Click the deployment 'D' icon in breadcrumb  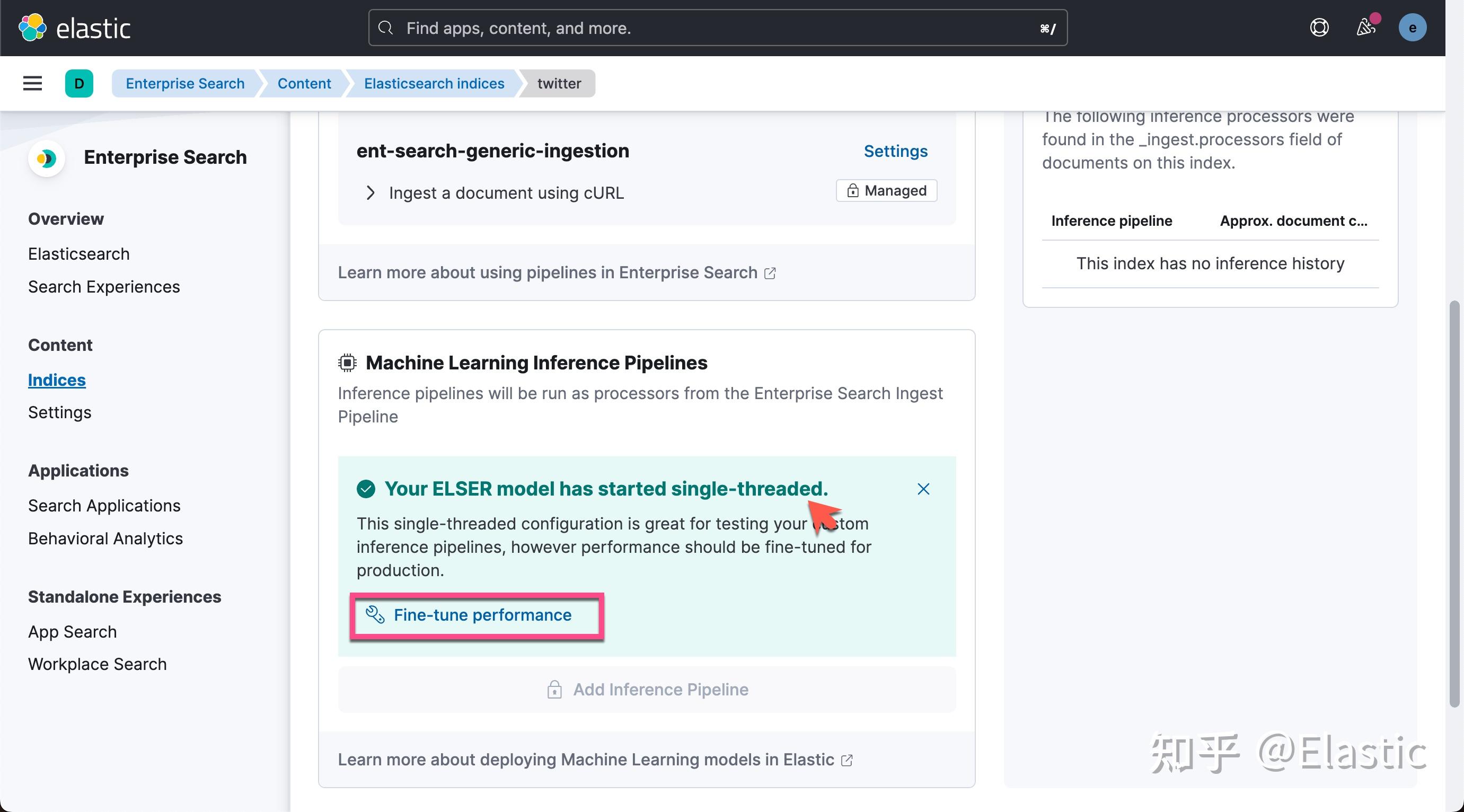pos(80,84)
